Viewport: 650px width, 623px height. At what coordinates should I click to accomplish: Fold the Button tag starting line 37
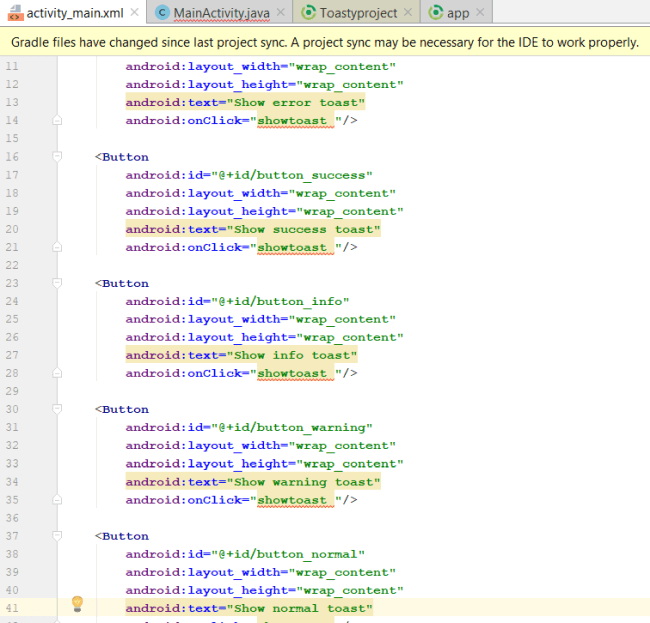pyautogui.click(x=58, y=536)
